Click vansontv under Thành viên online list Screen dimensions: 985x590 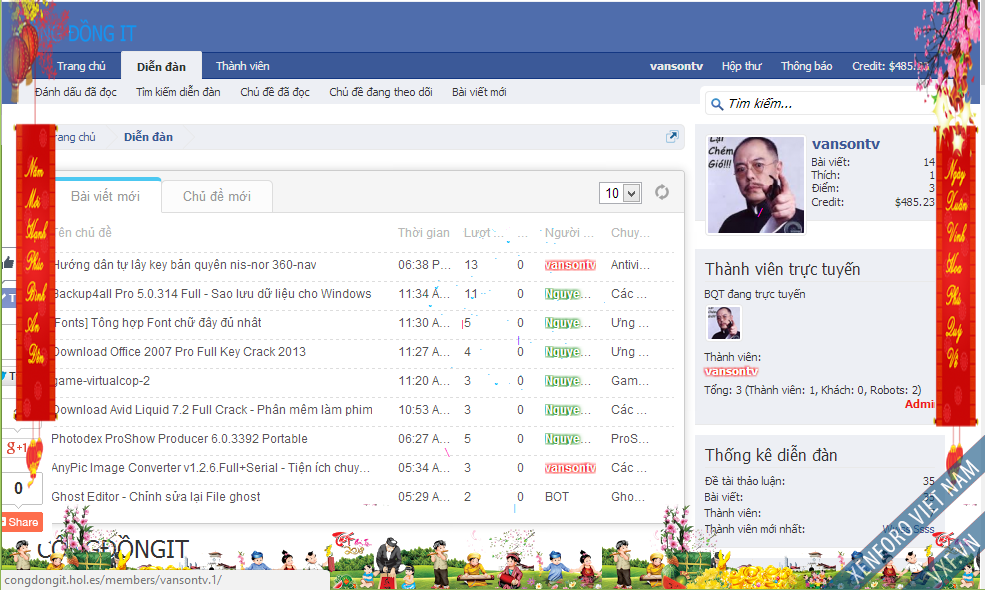tap(731, 371)
